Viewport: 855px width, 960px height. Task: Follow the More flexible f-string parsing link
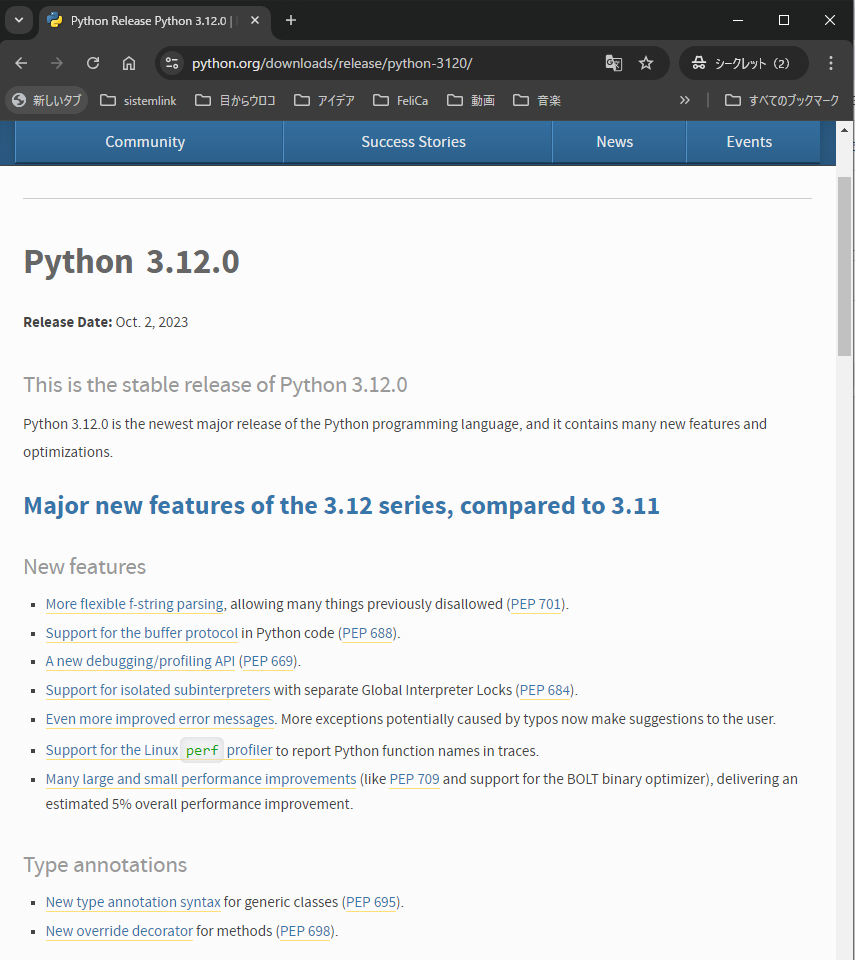click(x=135, y=604)
